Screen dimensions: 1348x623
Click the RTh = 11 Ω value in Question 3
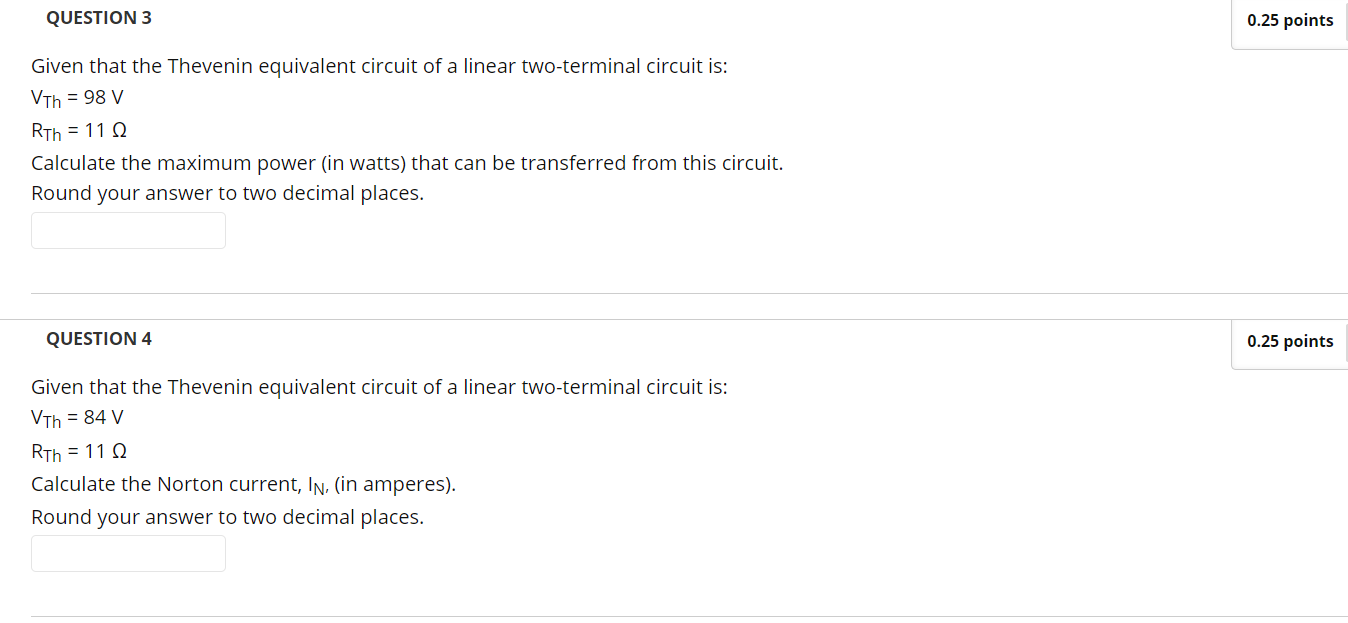coord(78,130)
